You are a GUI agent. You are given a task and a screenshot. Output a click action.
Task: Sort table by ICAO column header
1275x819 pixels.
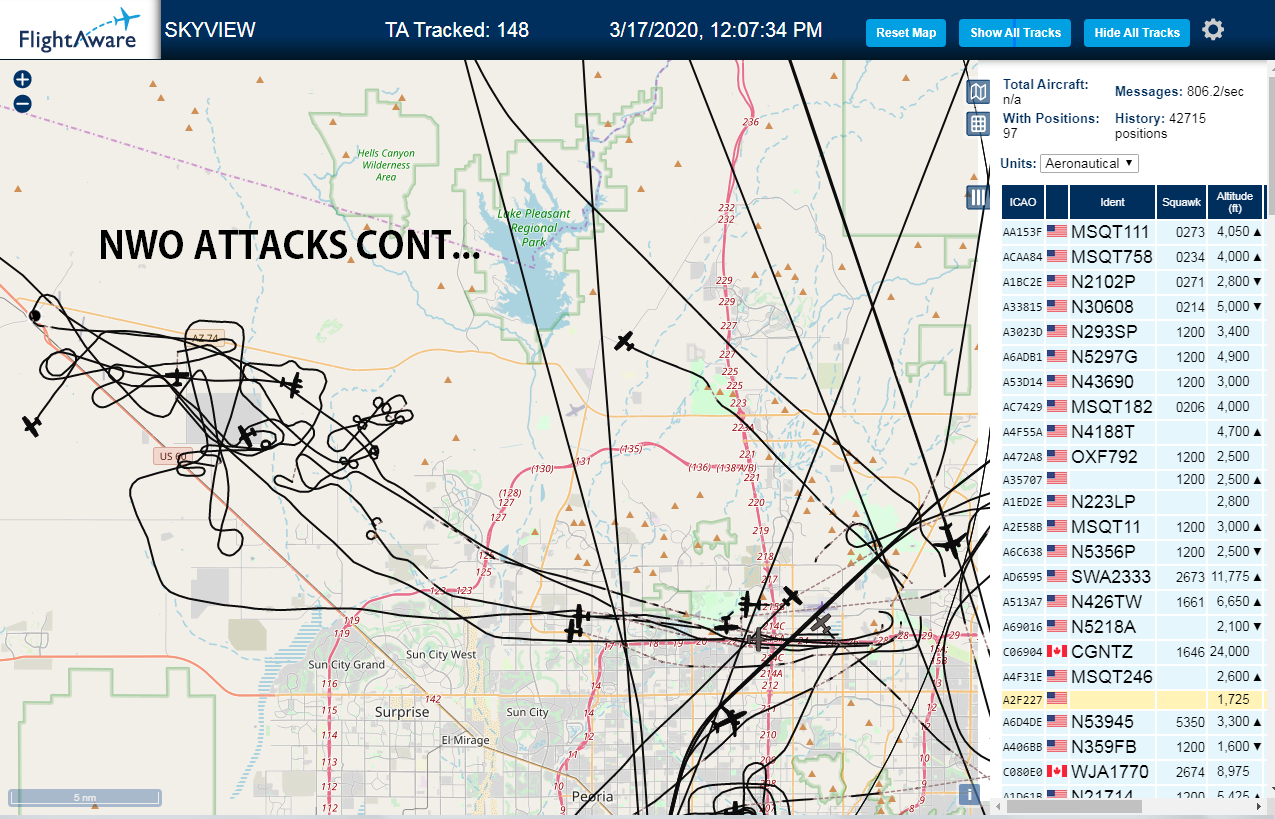coord(1023,202)
